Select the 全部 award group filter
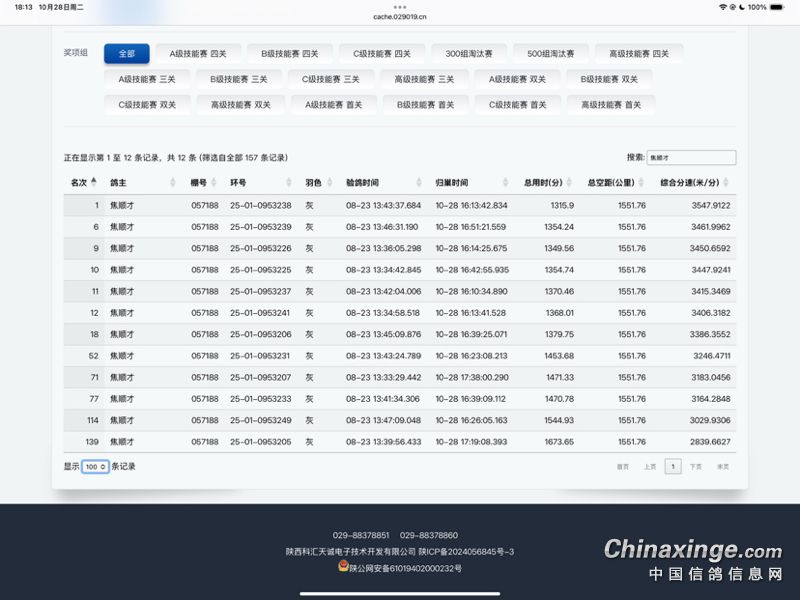This screenshot has height=600, width=800. tap(126, 53)
